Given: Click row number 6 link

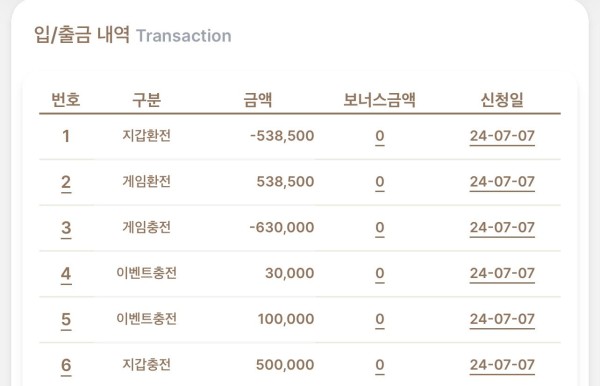Looking at the screenshot, I should pyautogui.click(x=66, y=365).
